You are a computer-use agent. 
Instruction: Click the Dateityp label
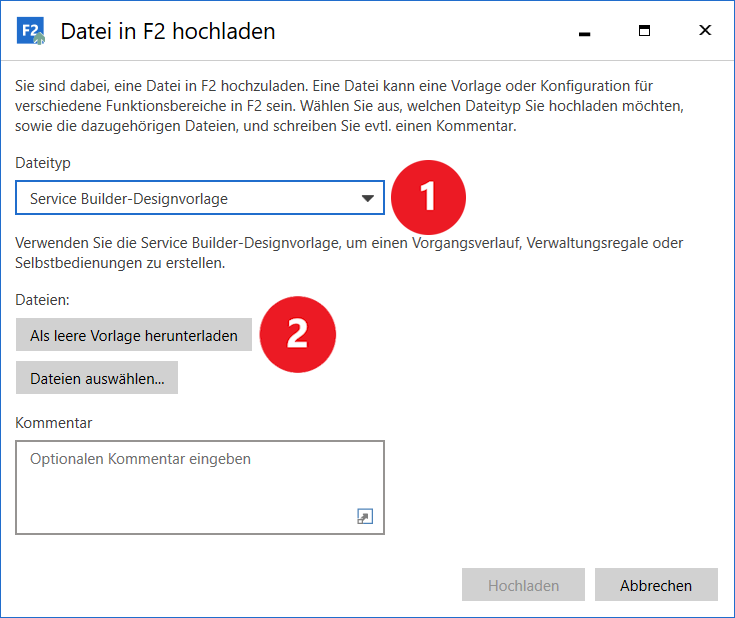pos(43,162)
